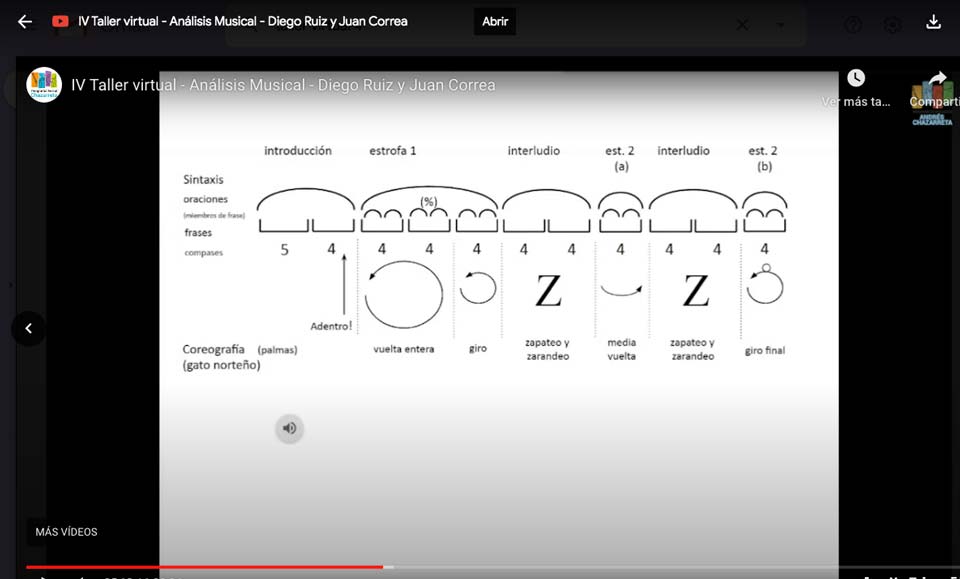Go to previous file with left chevron

[28, 328]
